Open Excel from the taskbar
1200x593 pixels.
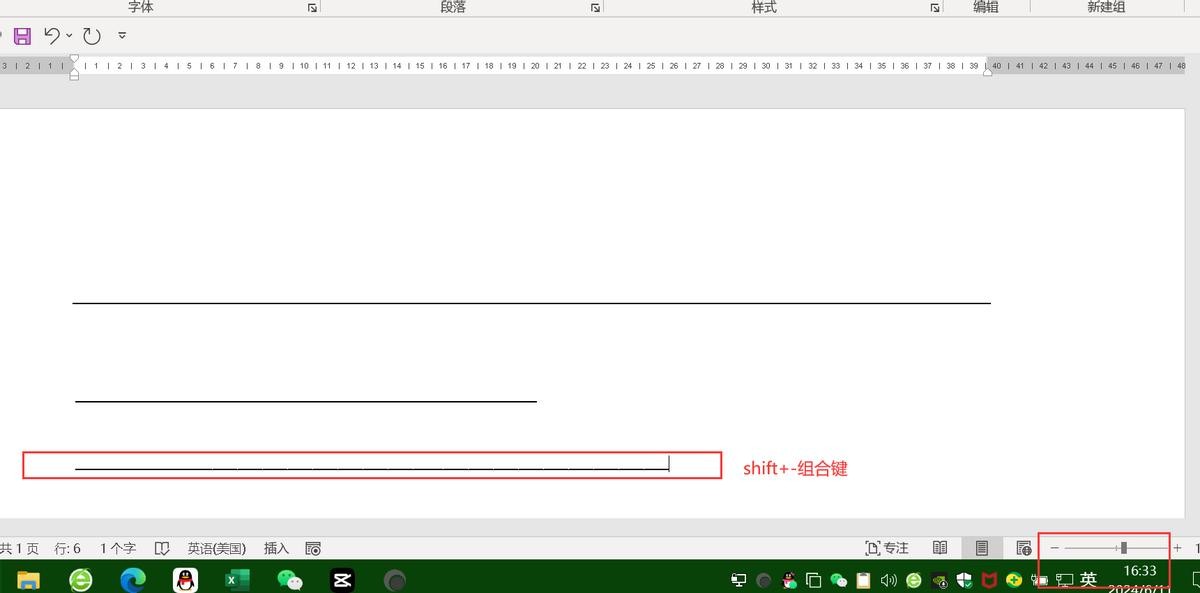[237, 579]
